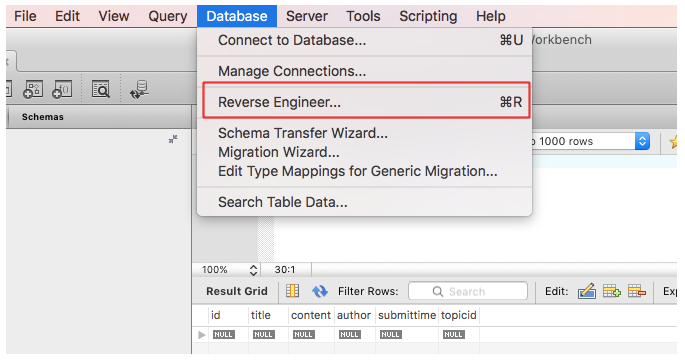The height and width of the screenshot is (360, 685).
Task: Click the search table data magnifier icon
Action: (100, 89)
